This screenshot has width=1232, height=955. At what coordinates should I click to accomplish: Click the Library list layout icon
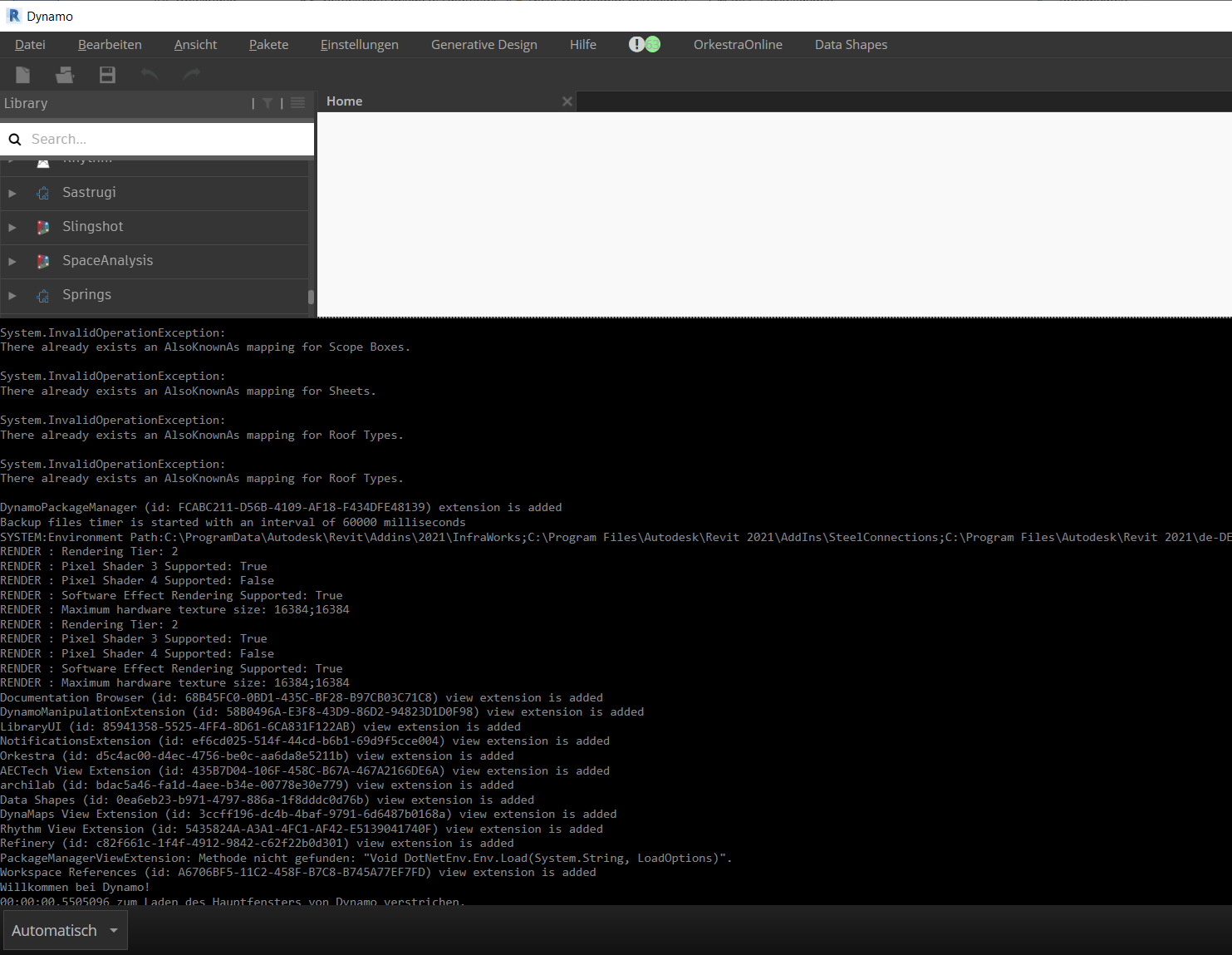point(297,103)
